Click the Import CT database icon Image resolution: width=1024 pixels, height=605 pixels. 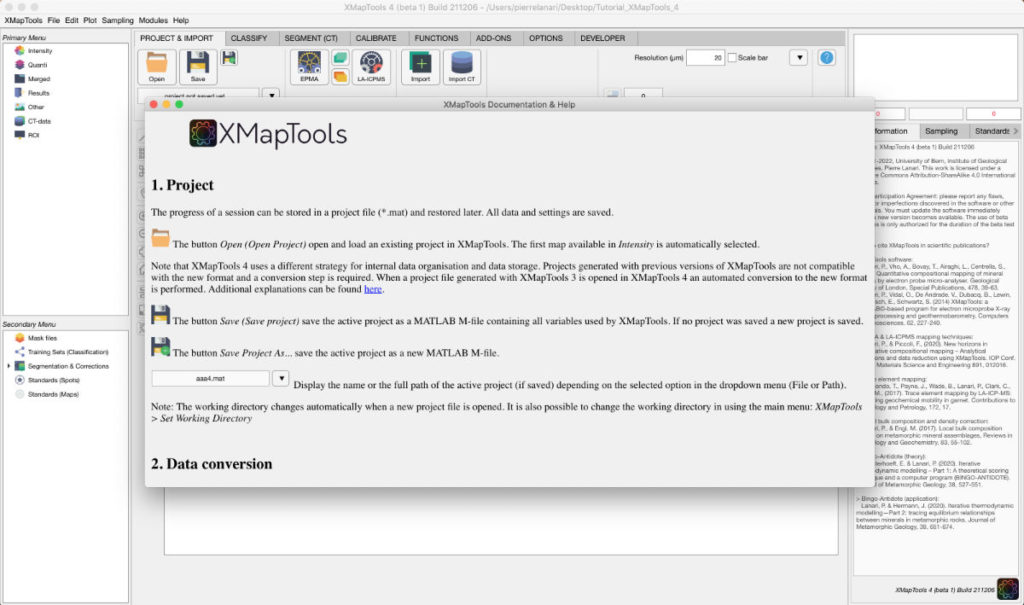click(x=462, y=66)
